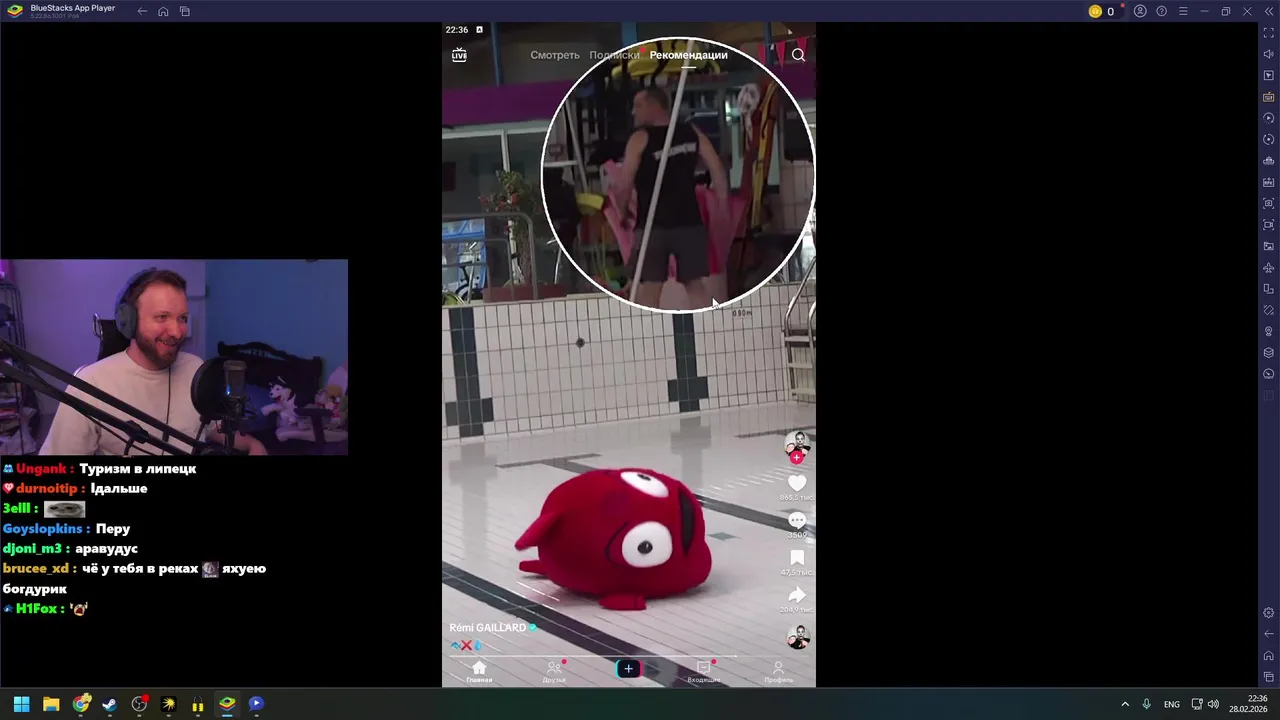Screen dimensions: 1280x720
Task: Open Steam from taskbar
Action: (x=110, y=704)
